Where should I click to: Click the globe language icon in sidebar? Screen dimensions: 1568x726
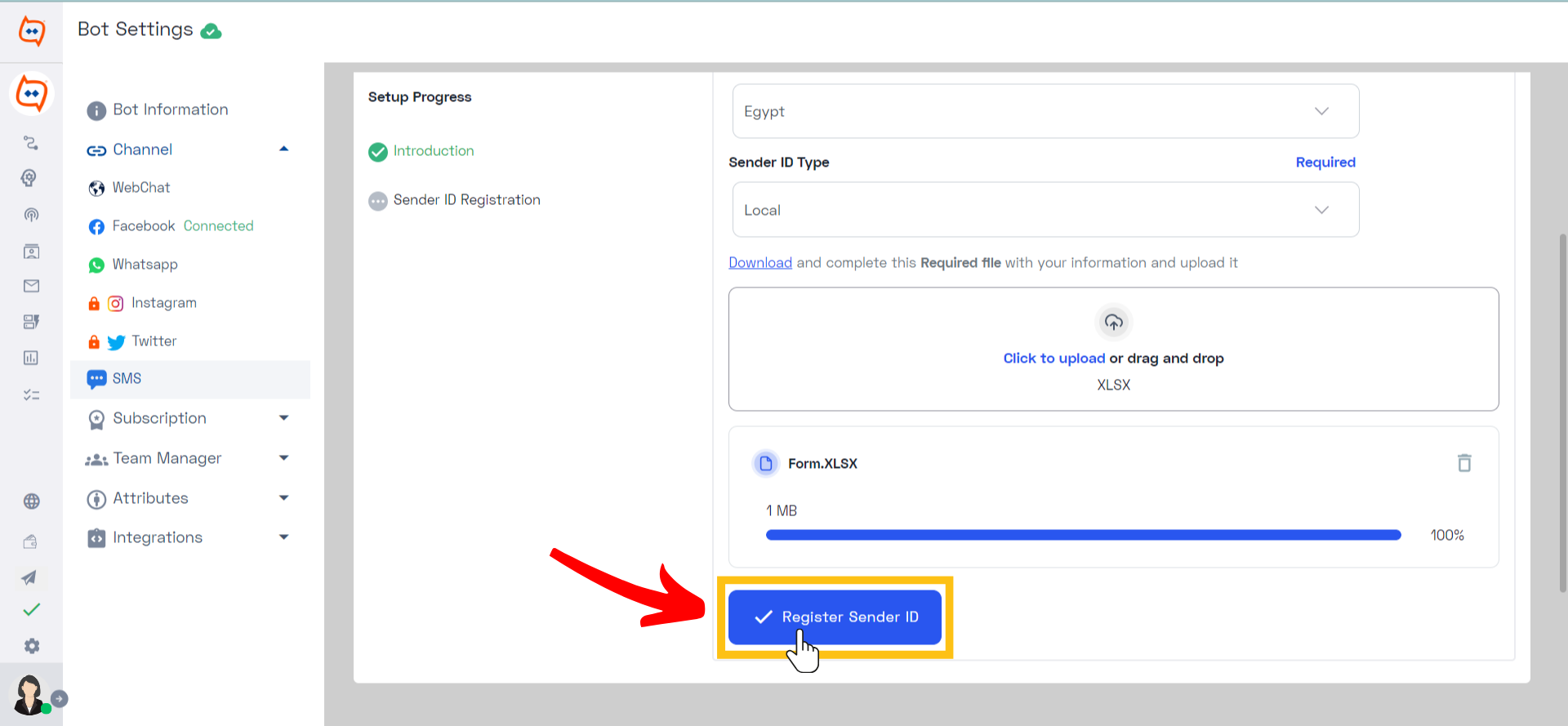tap(31, 501)
